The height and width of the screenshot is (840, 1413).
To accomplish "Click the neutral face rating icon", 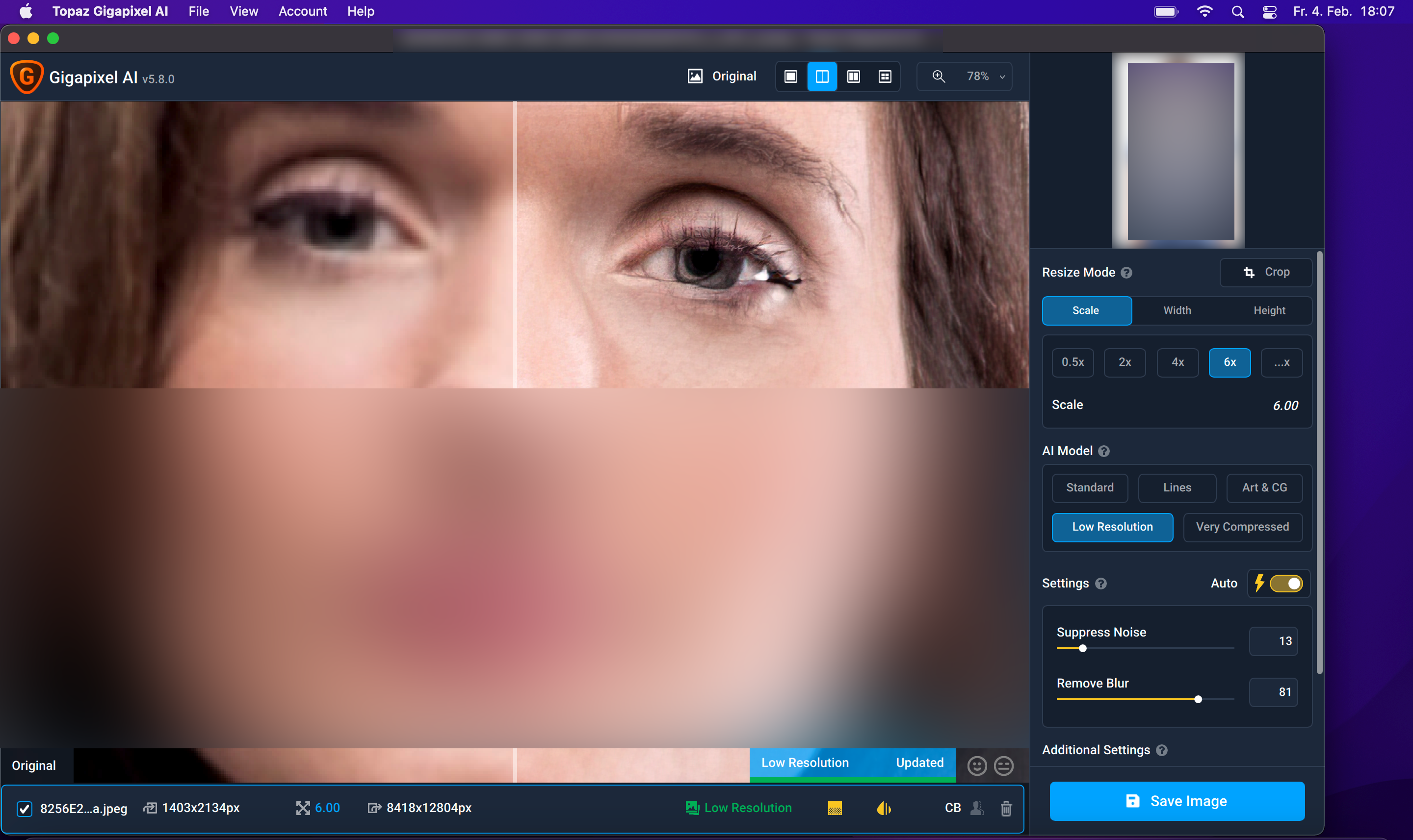I will [x=1003, y=766].
